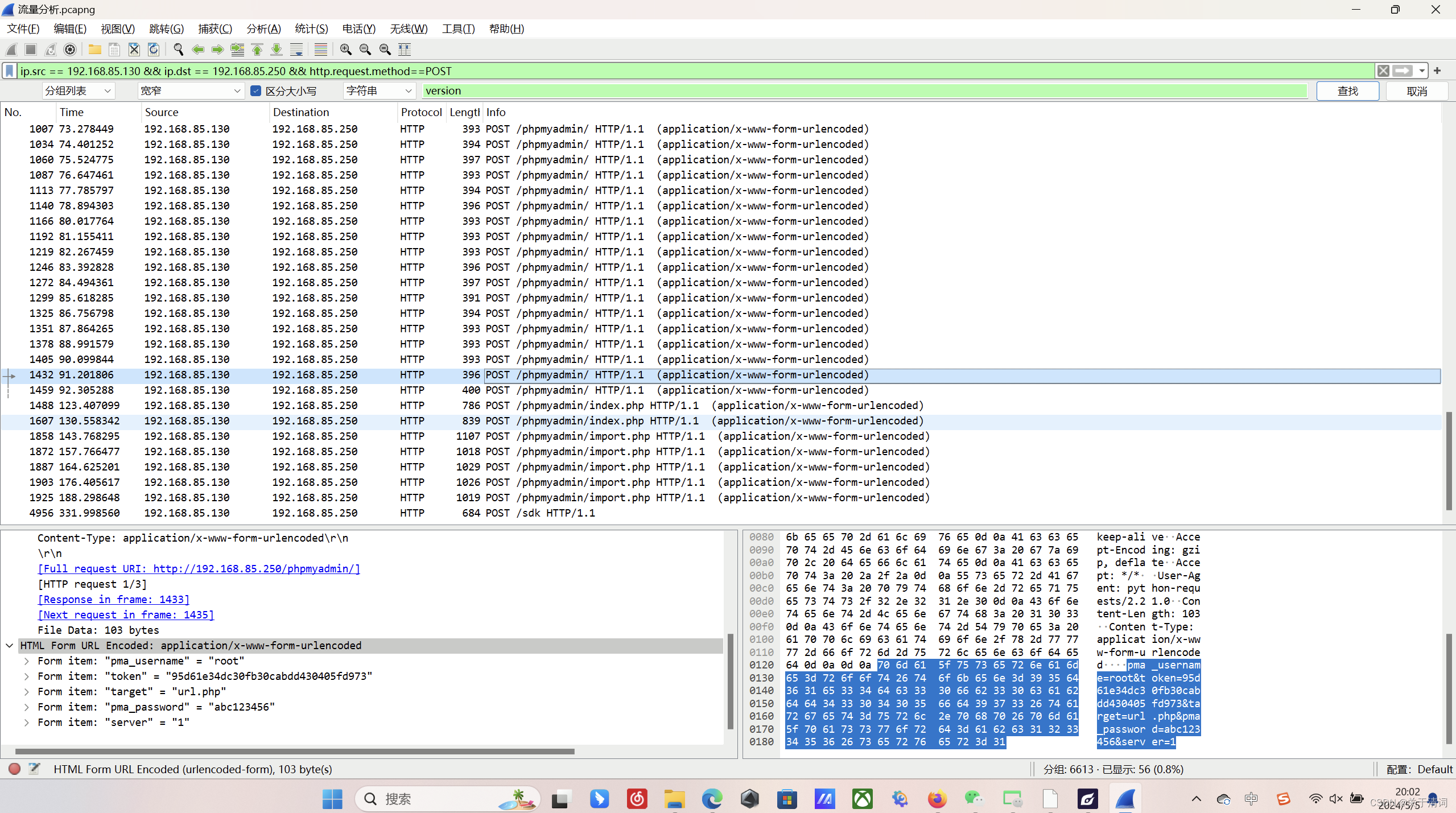Open the 分析(A) menu

click(x=263, y=29)
